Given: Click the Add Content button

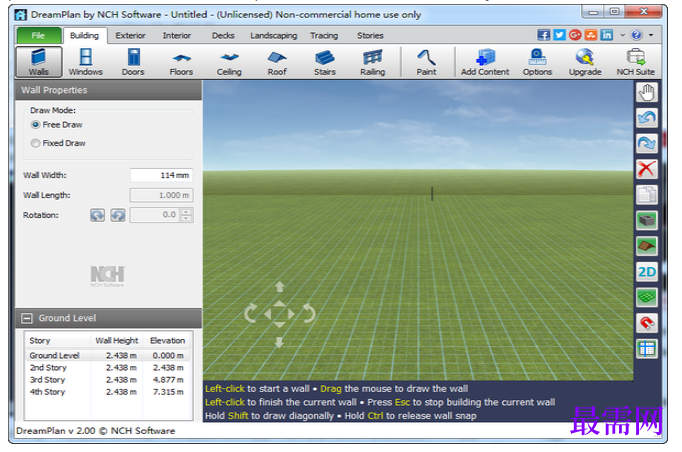Looking at the screenshot, I should click(x=485, y=62).
